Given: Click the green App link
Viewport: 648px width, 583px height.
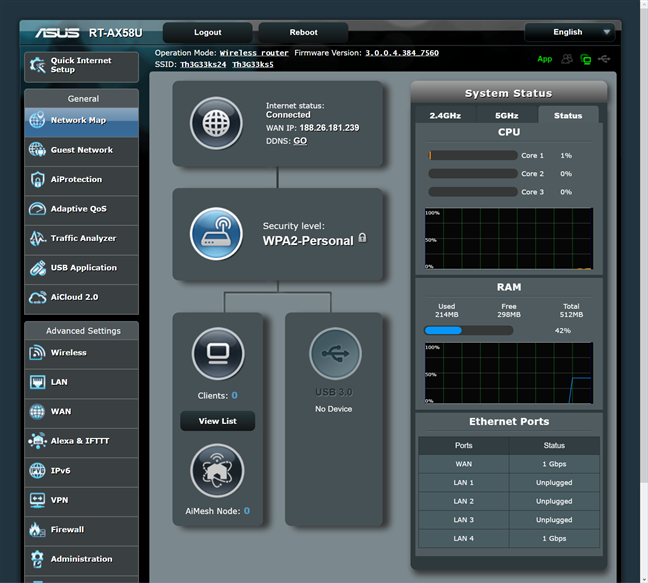Looking at the screenshot, I should coord(544,59).
